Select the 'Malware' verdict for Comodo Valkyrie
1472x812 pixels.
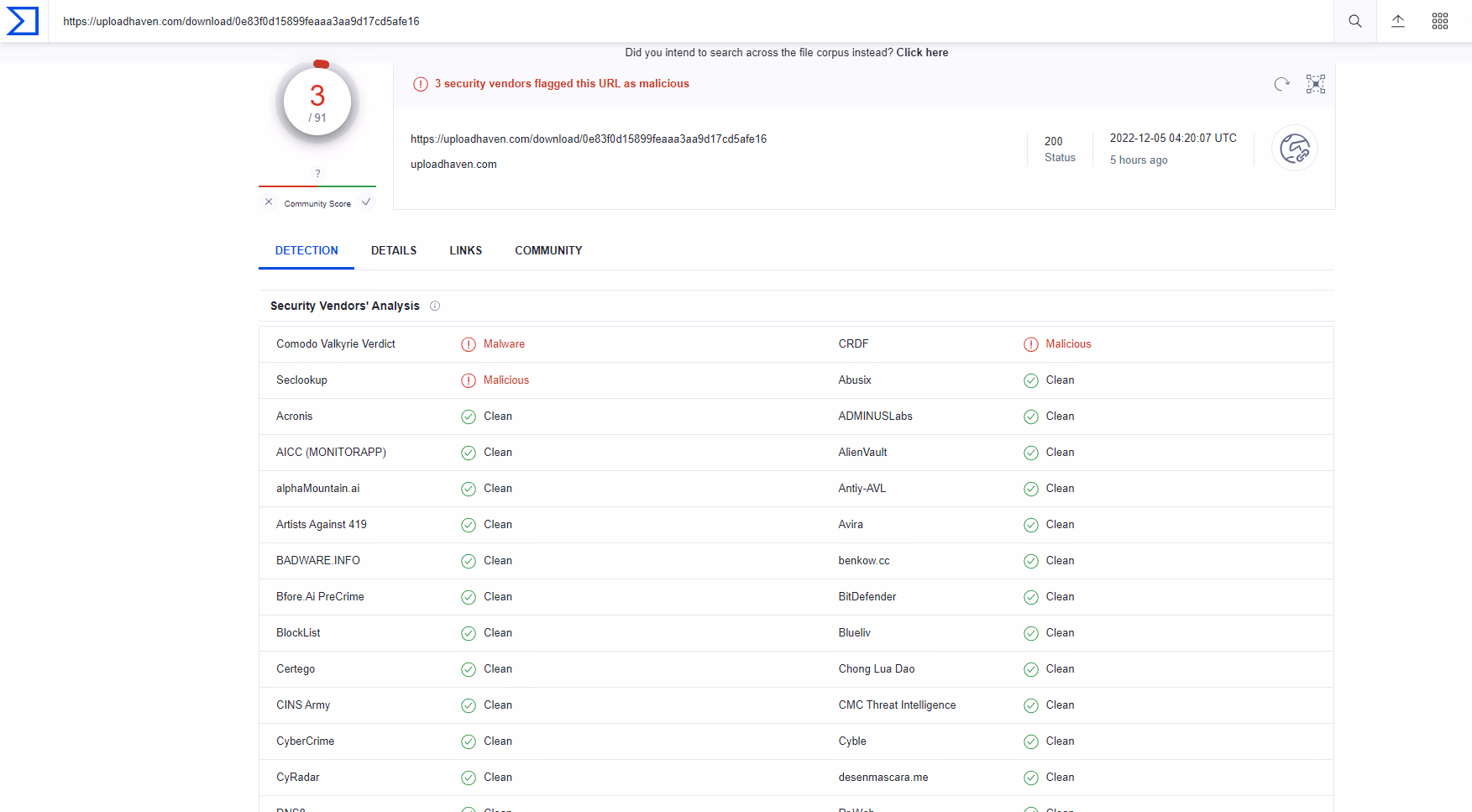point(504,344)
